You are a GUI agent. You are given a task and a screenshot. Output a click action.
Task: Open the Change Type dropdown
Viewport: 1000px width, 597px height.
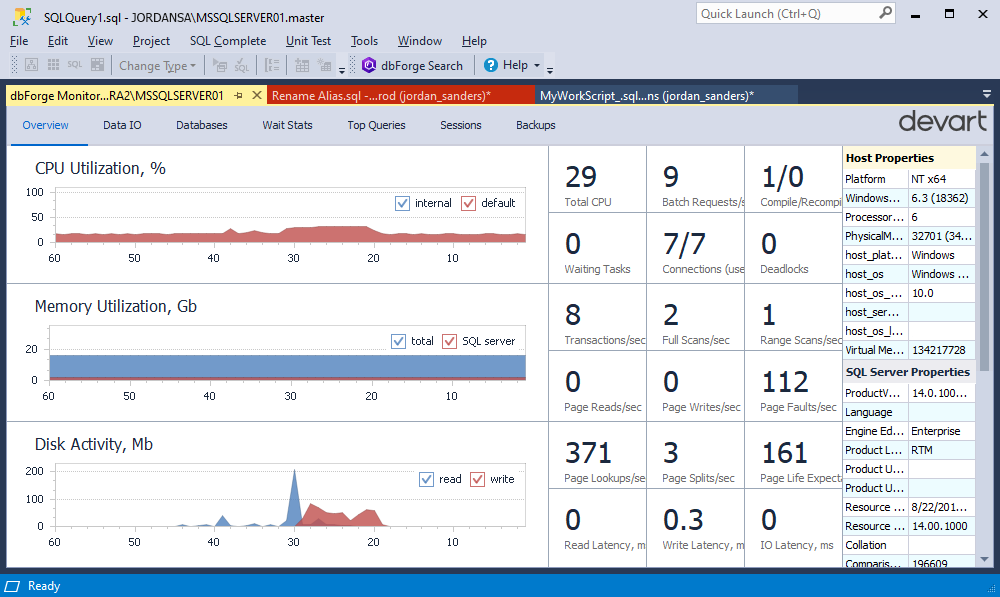pyautogui.click(x=158, y=65)
